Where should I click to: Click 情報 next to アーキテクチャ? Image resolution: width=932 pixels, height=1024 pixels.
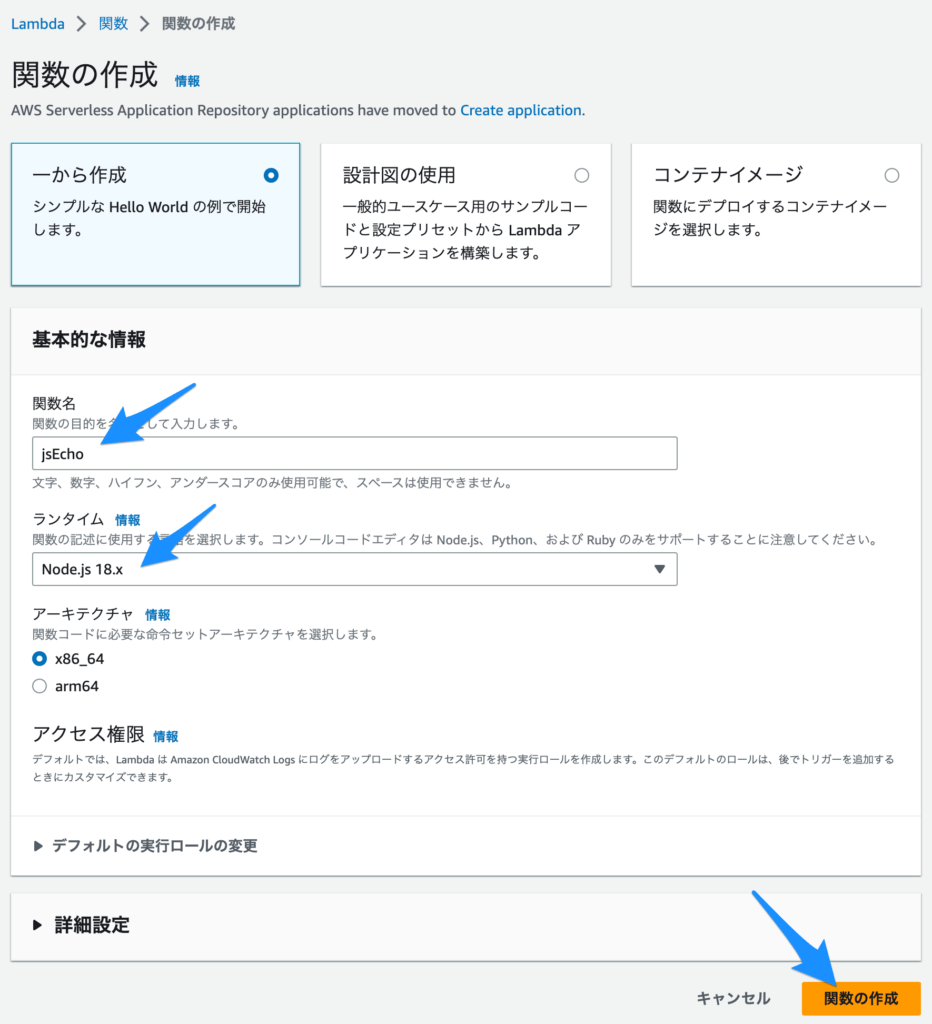(x=157, y=615)
